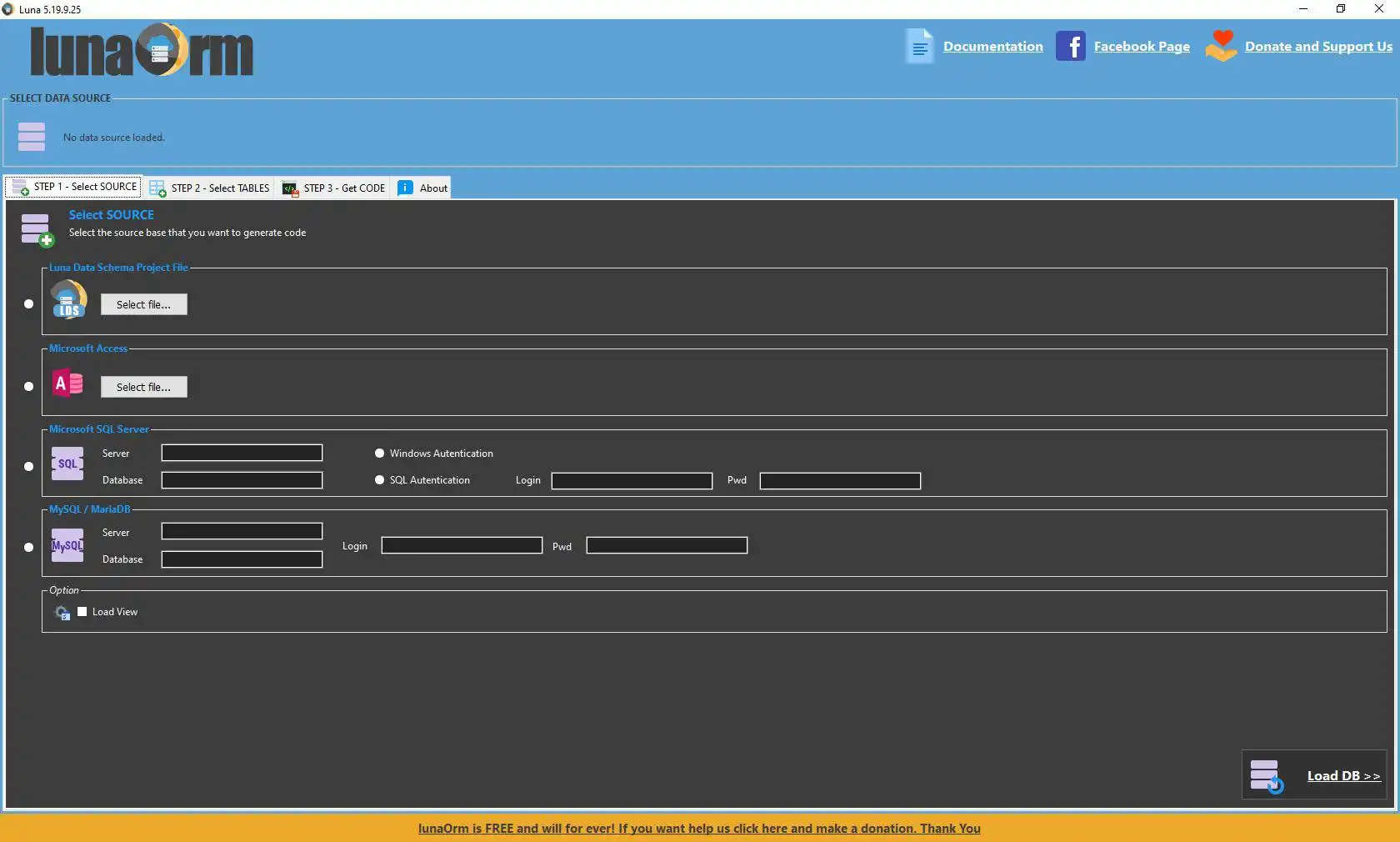Viewport: 1400px width, 842px height.
Task: Click the Select SOURCE database-plus icon
Action: tap(37, 229)
